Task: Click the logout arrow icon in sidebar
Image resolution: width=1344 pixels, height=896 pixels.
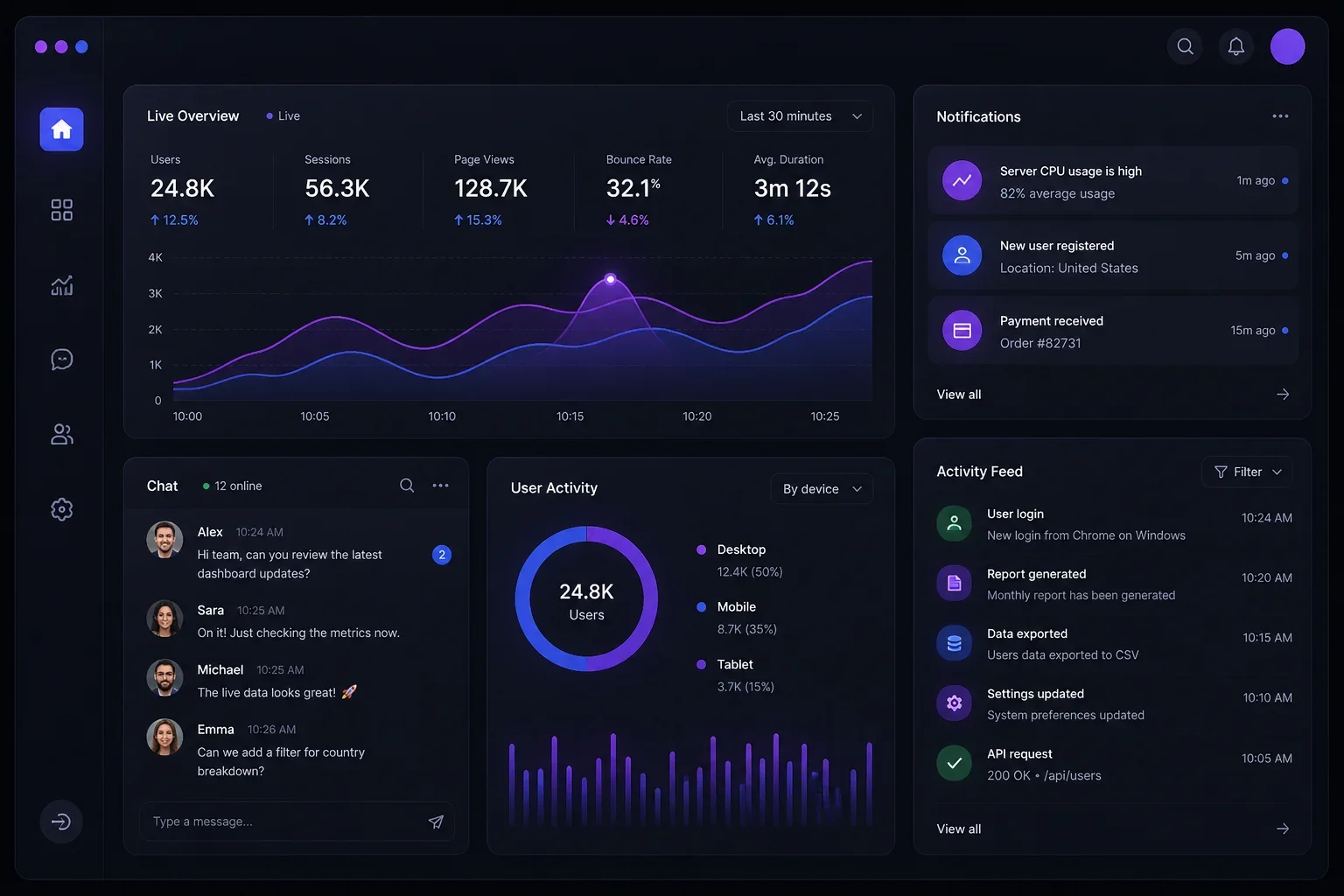Action: pyautogui.click(x=61, y=822)
